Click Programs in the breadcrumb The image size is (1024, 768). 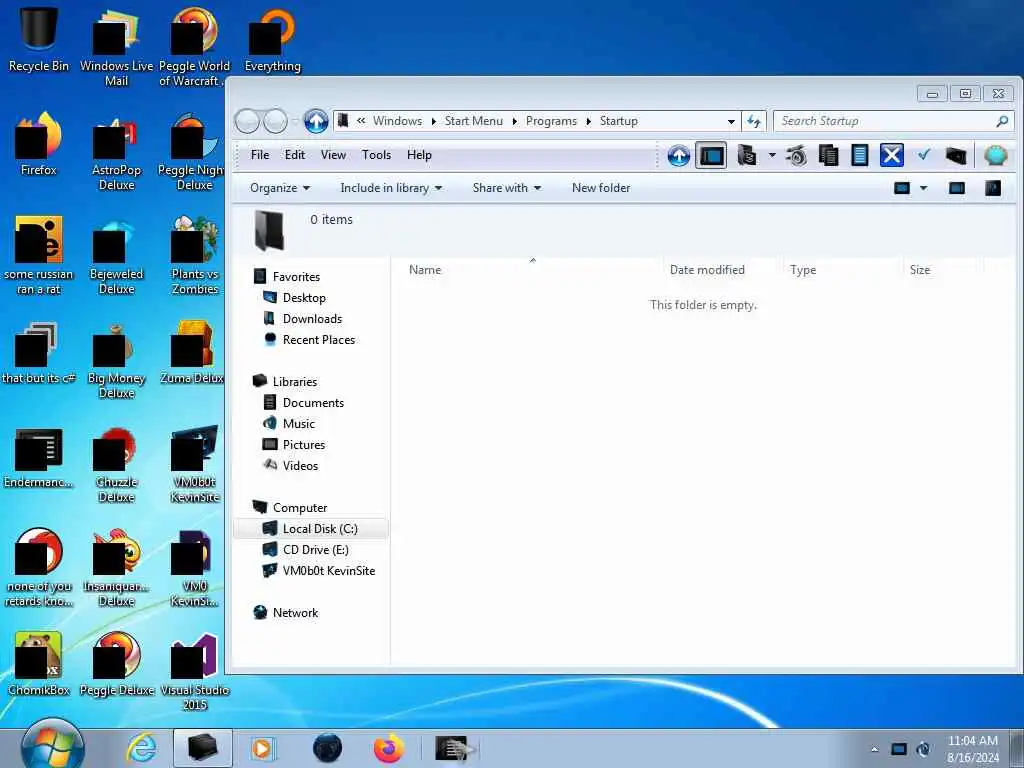click(x=551, y=121)
